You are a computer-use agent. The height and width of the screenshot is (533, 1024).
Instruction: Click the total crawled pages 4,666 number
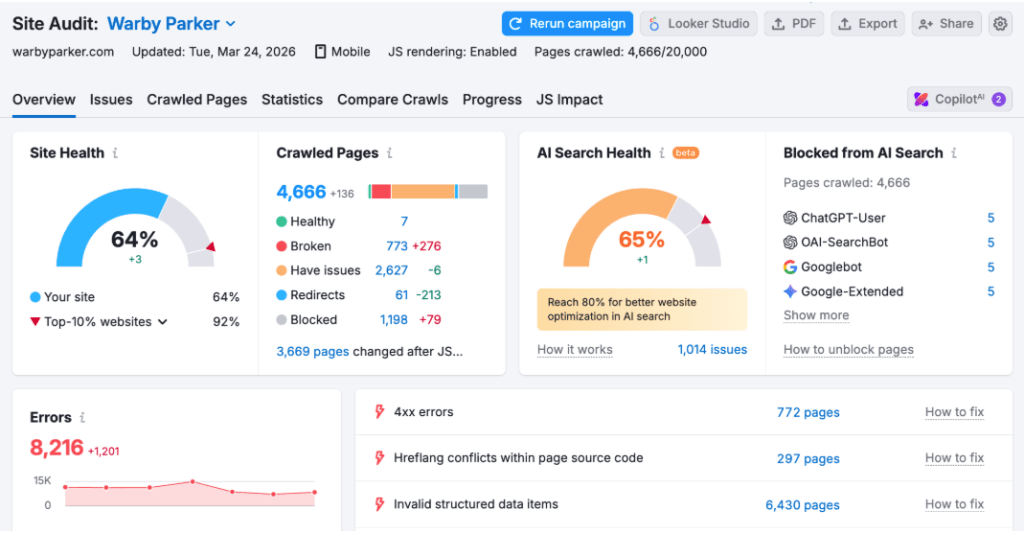point(301,191)
